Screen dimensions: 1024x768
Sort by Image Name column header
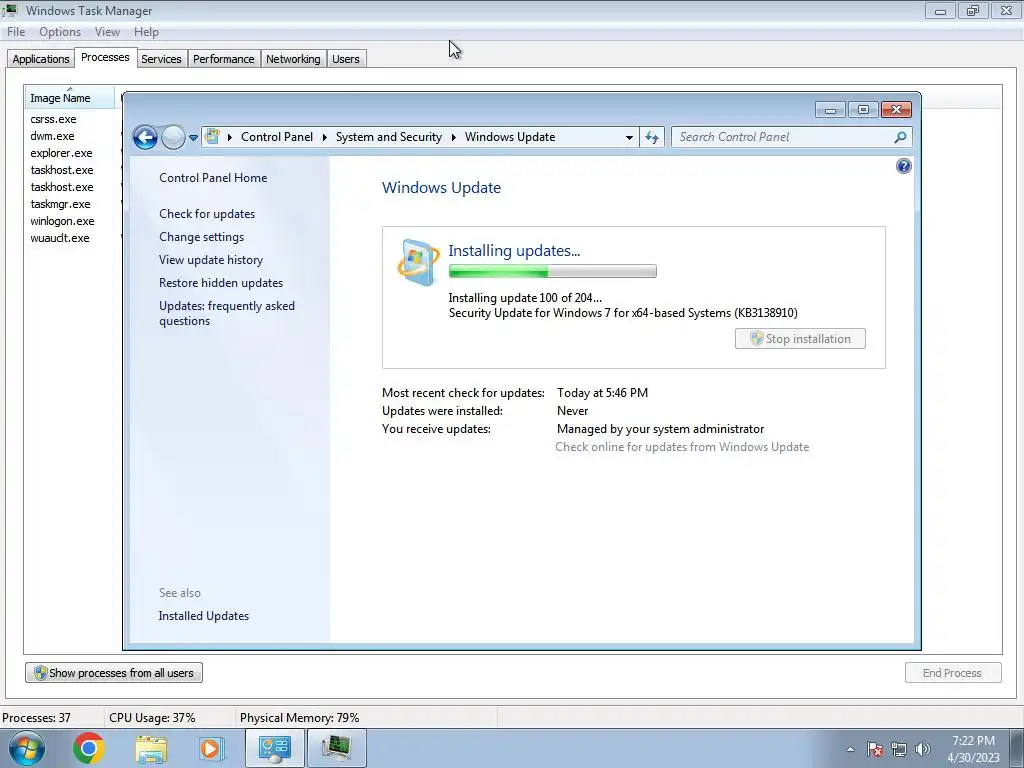coord(69,97)
